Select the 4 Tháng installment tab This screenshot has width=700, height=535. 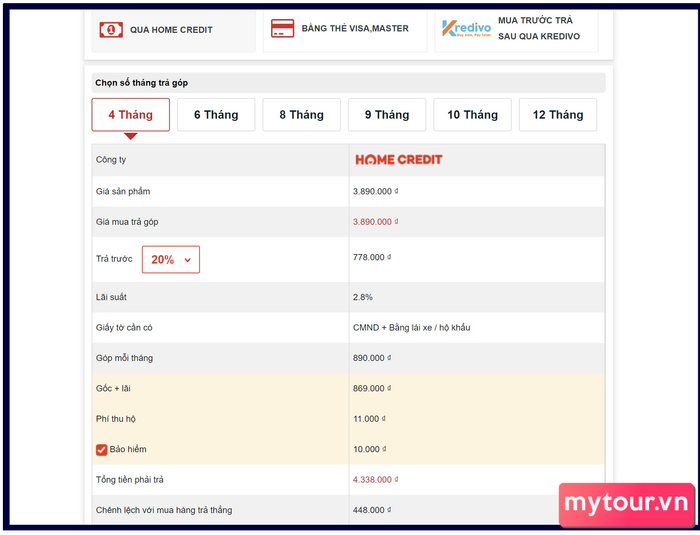pyautogui.click(x=131, y=115)
